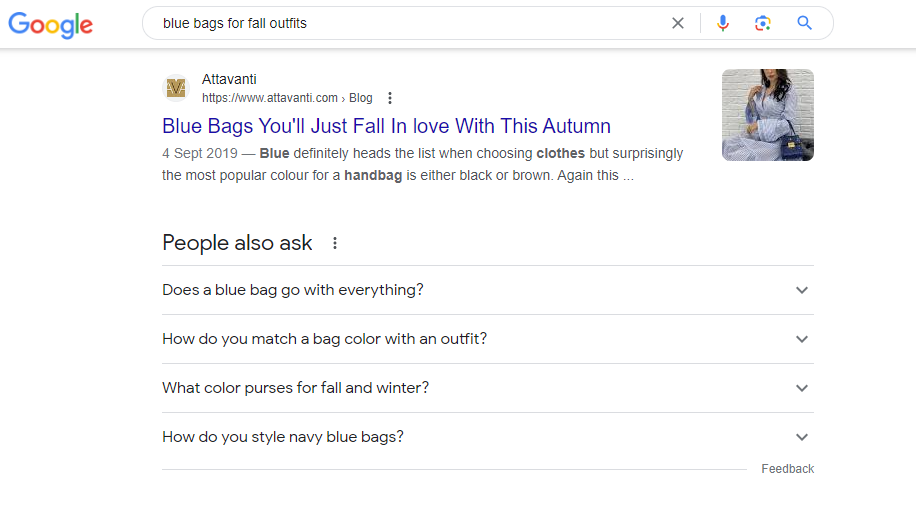
Task: Expand 'Does a blue bag go with everything?'
Action: coord(488,290)
